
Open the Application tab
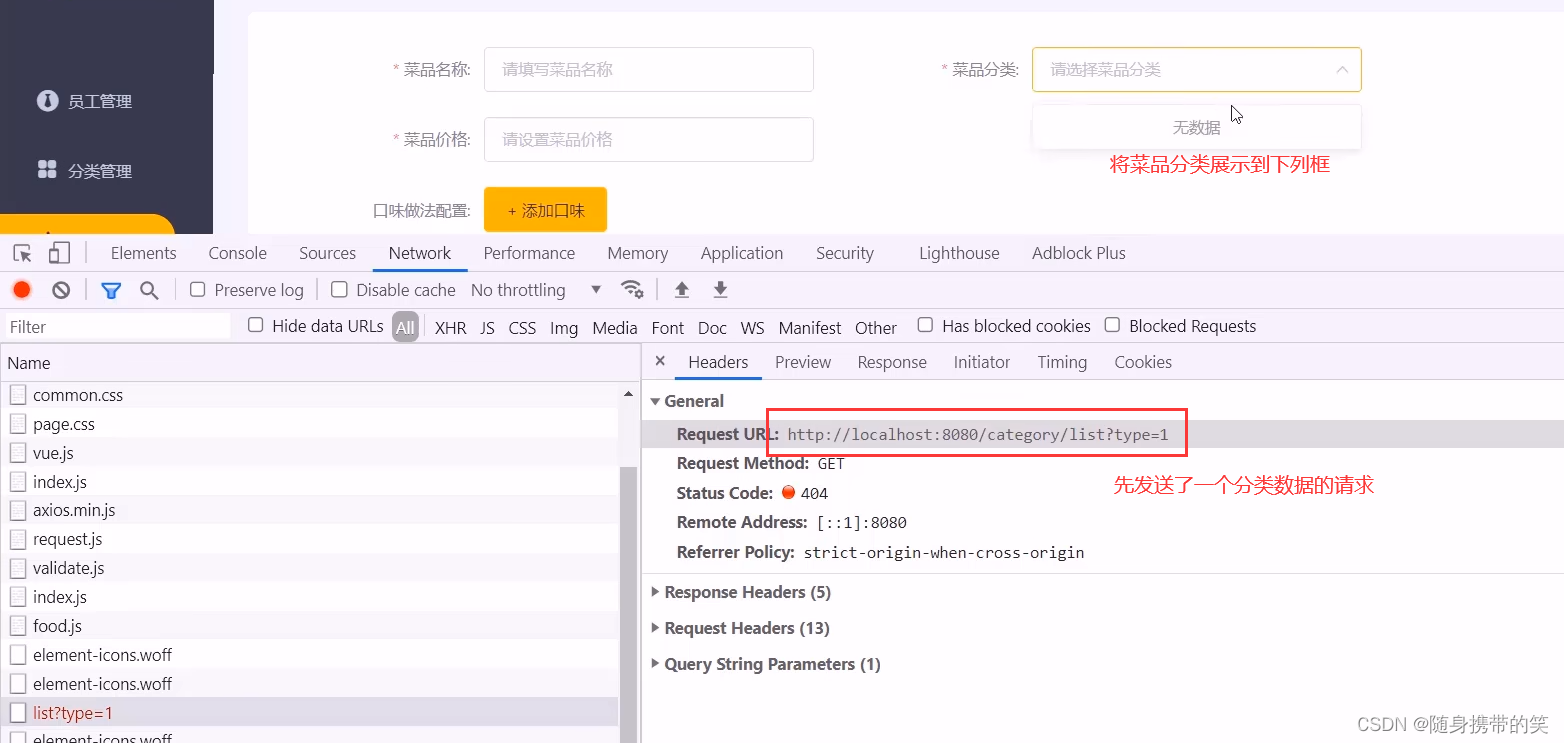tap(742, 253)
